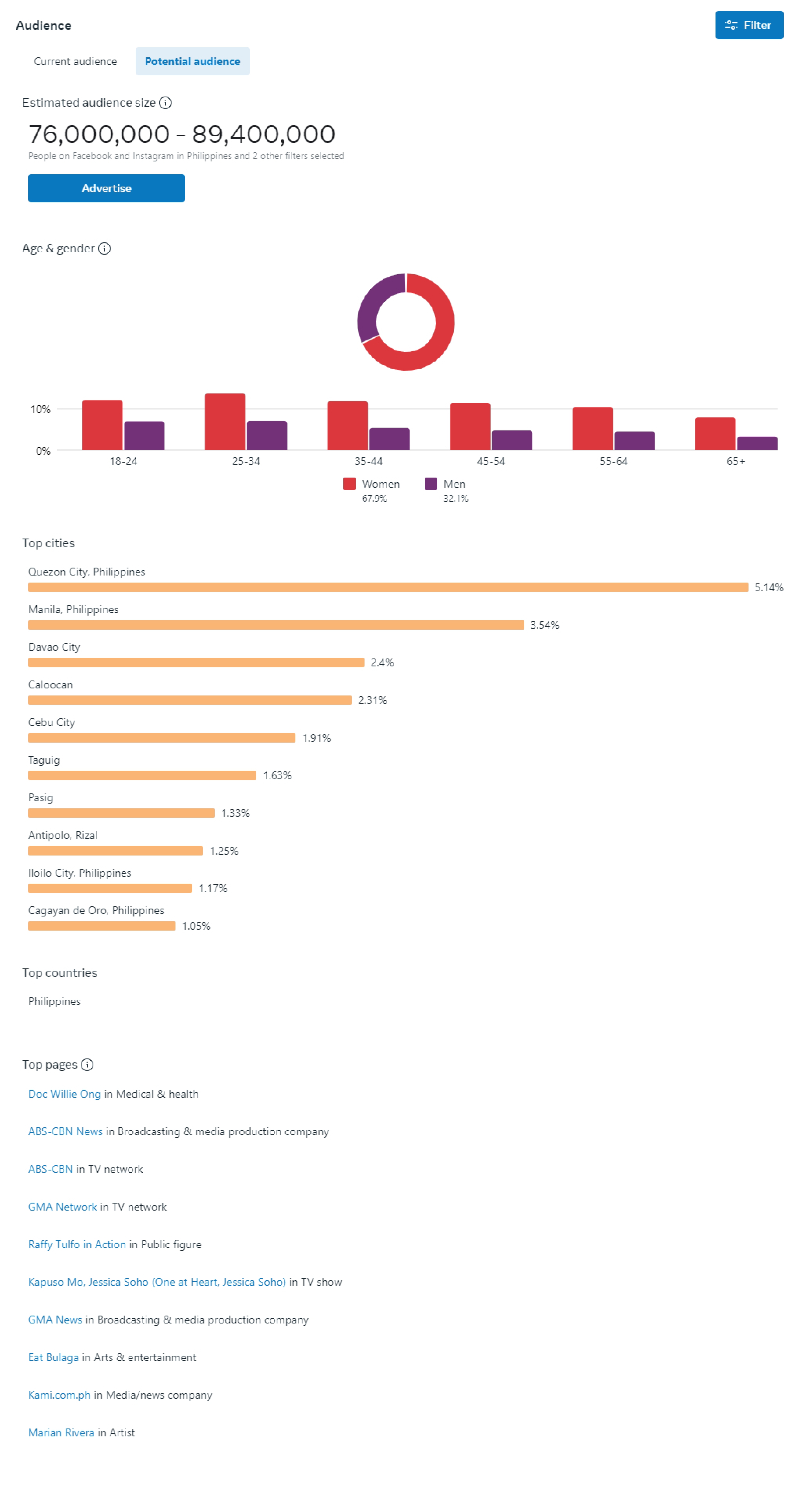Open the Kami.com.ph page link

60,1395
